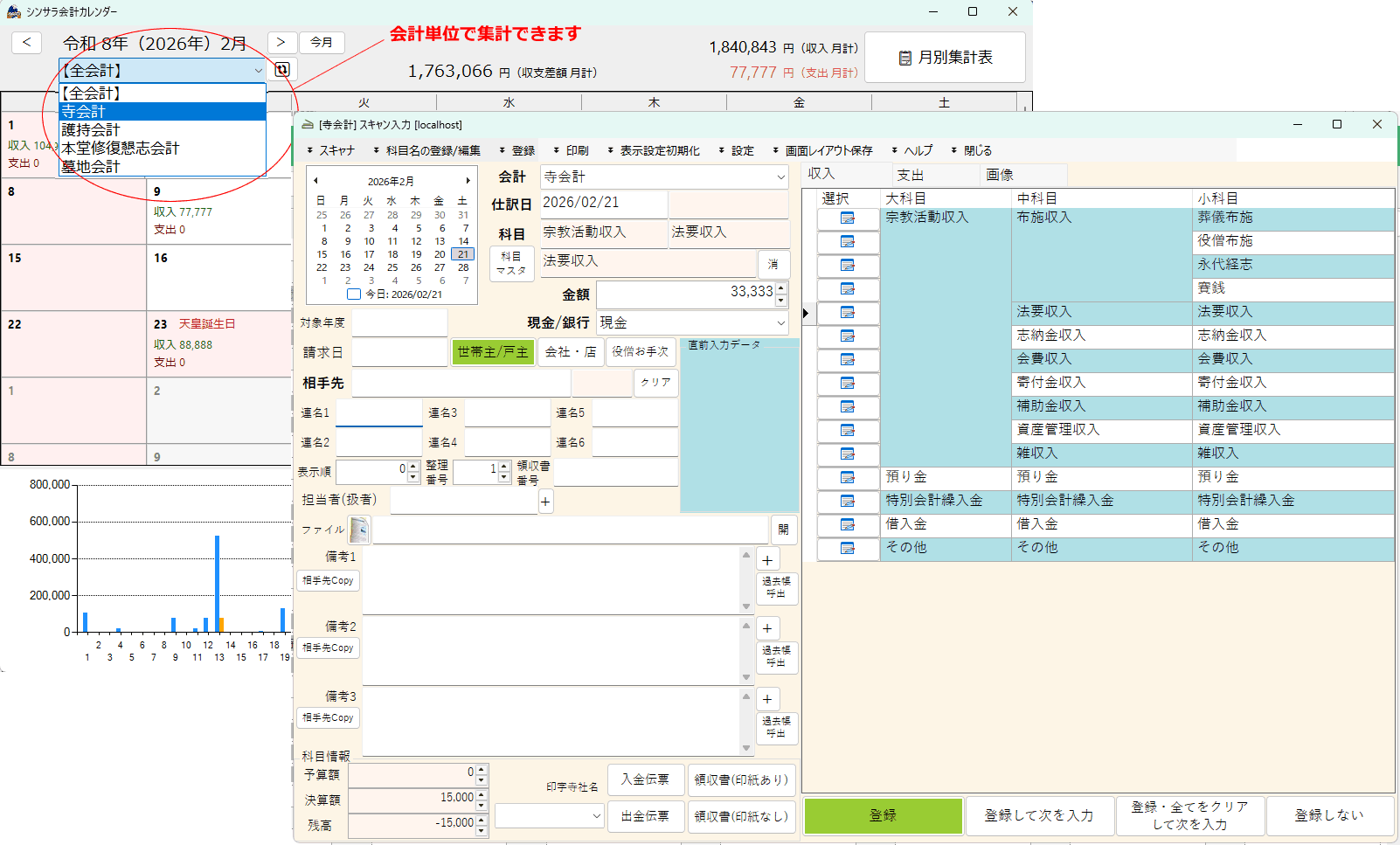The height and width of the screenshot is (845, 1400).
Task: Switch to the 支出 tab
Action: 911,175
